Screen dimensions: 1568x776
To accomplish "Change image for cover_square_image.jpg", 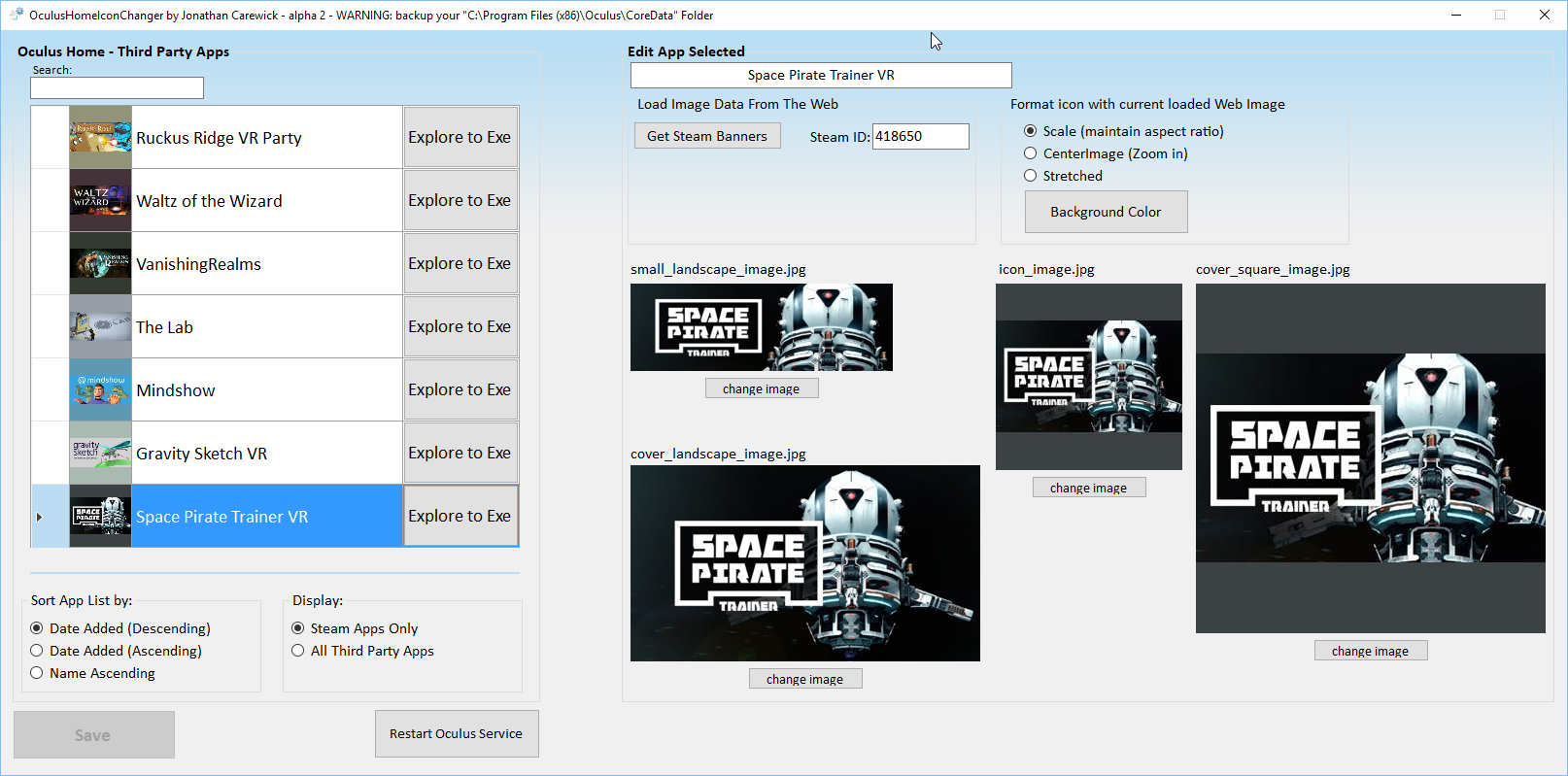I will point(1370,651).
